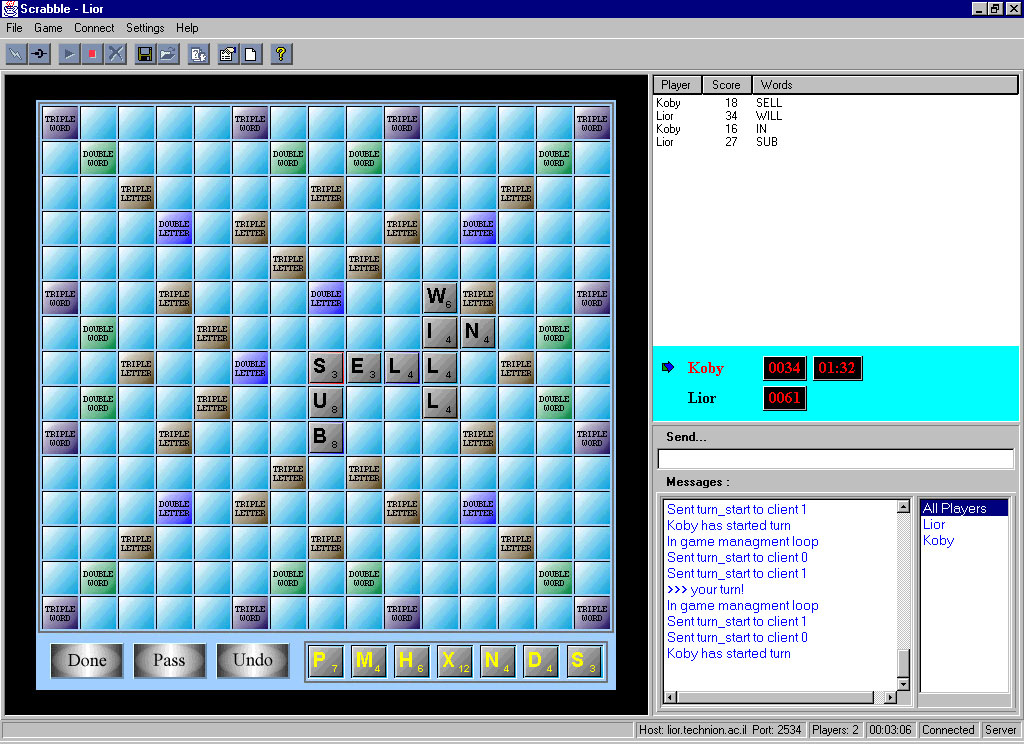The width and height of the screenshot is (1024, 744).
Task: Click the Send message input field
Action: pyautogui.click(x=836, y=459)
